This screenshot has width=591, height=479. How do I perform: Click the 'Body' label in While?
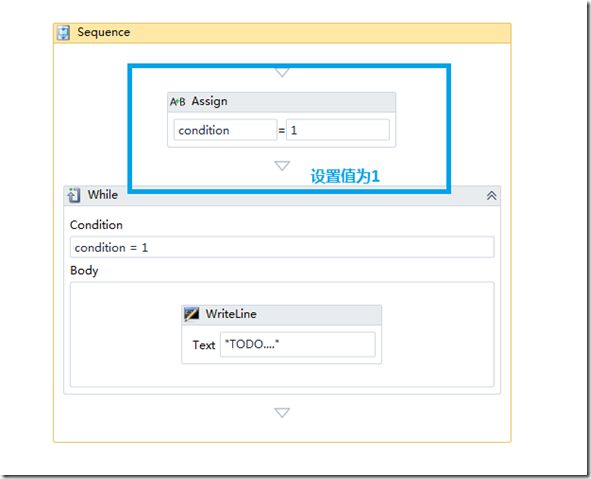pos(84,271)
